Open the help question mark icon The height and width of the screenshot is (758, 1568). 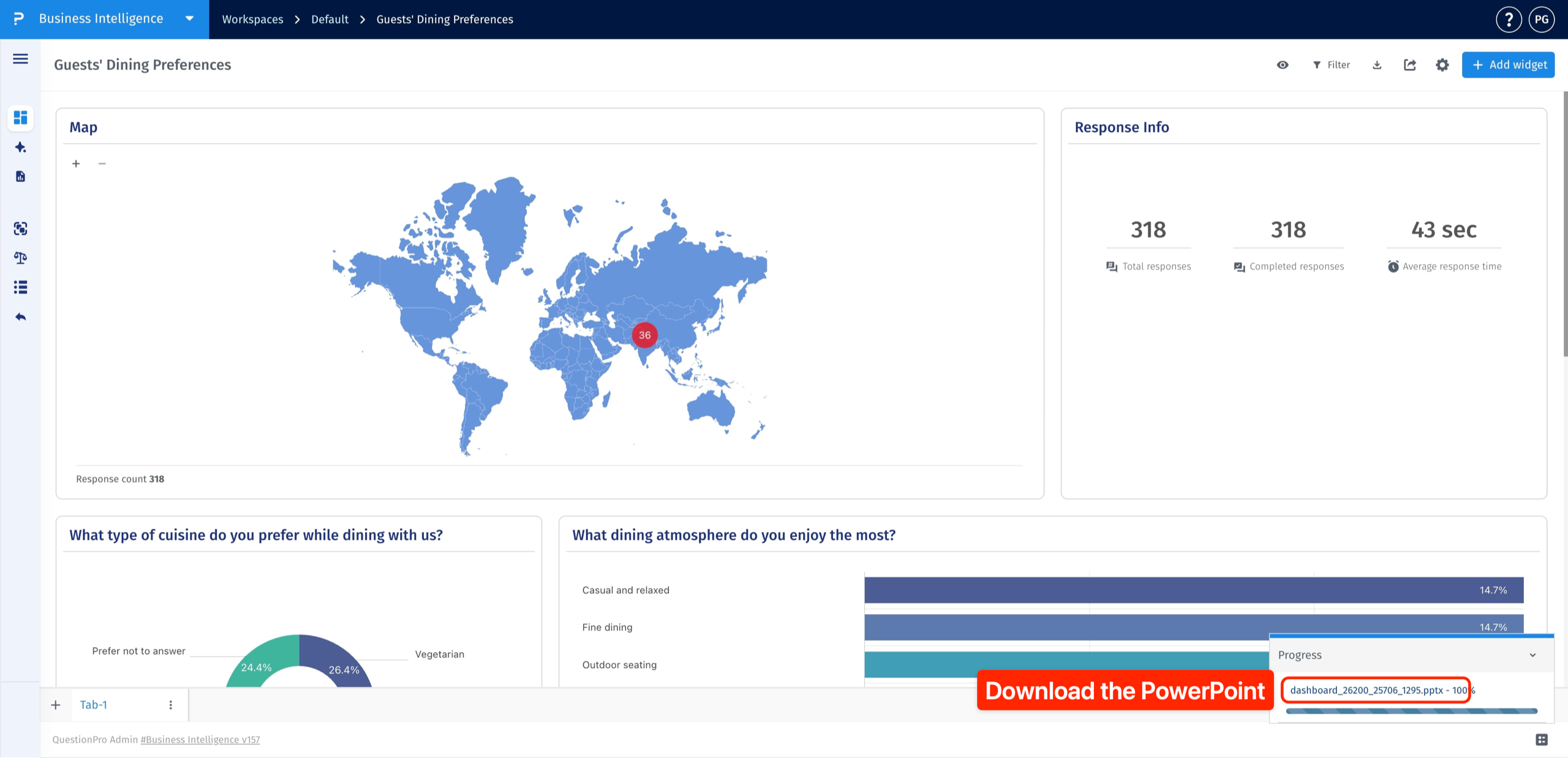[1509, 20]
